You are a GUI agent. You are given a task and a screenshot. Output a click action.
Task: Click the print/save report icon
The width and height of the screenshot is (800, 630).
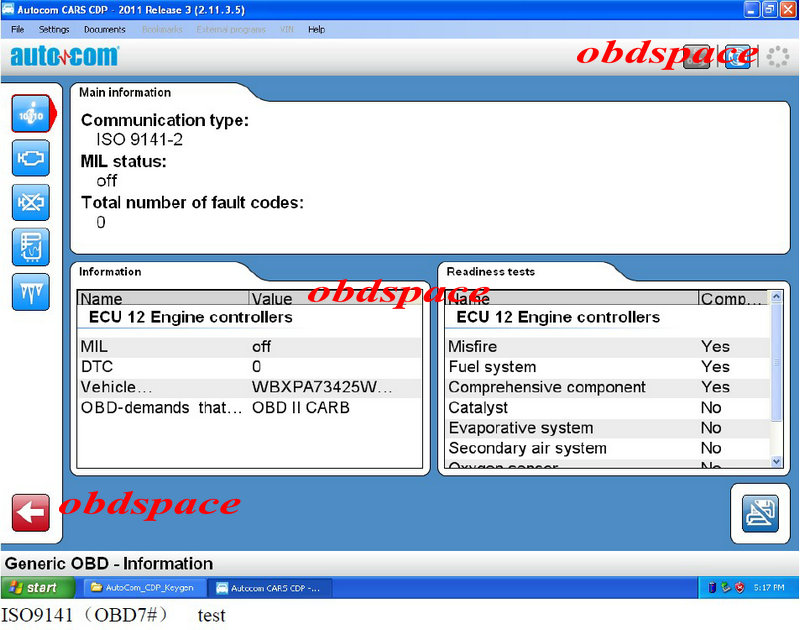(760, 513)
